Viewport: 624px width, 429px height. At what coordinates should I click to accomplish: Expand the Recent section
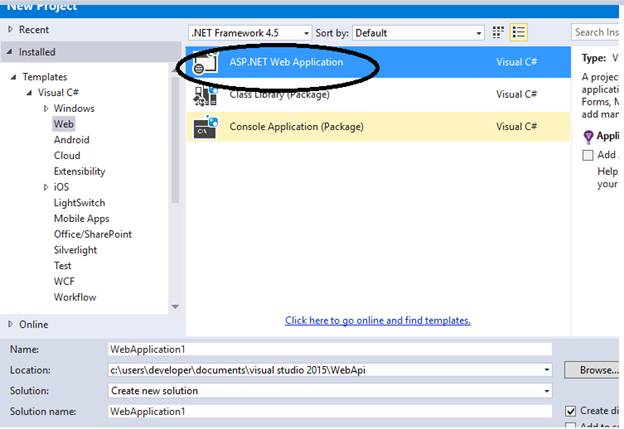pos(10,29)
